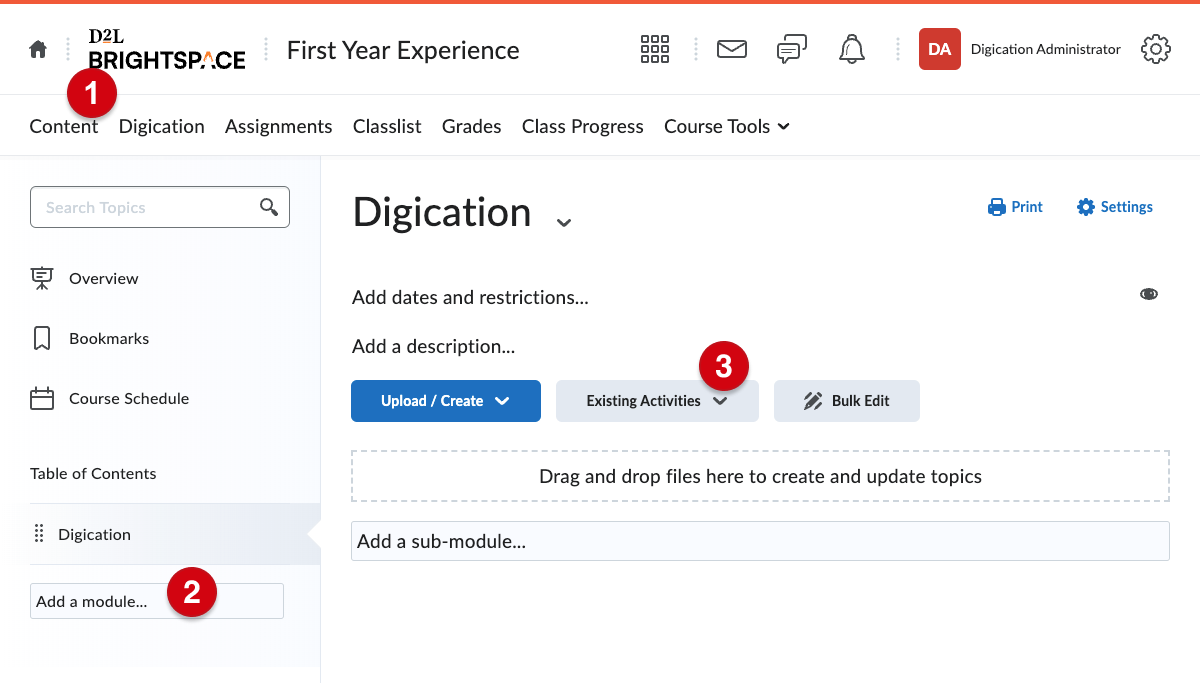Click the Course Schedule calendar icon
This screenshot has width=1200, height=683.
pos(42,398)
